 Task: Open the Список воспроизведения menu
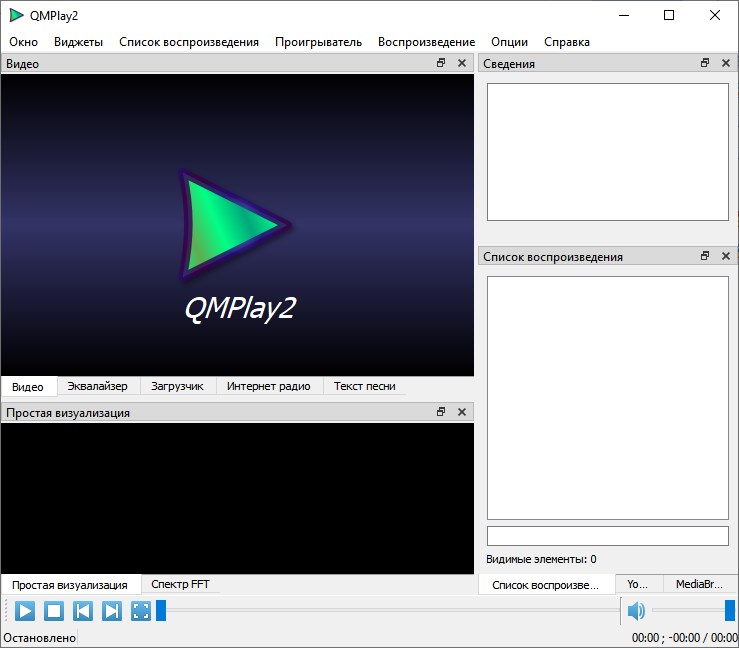189,42
